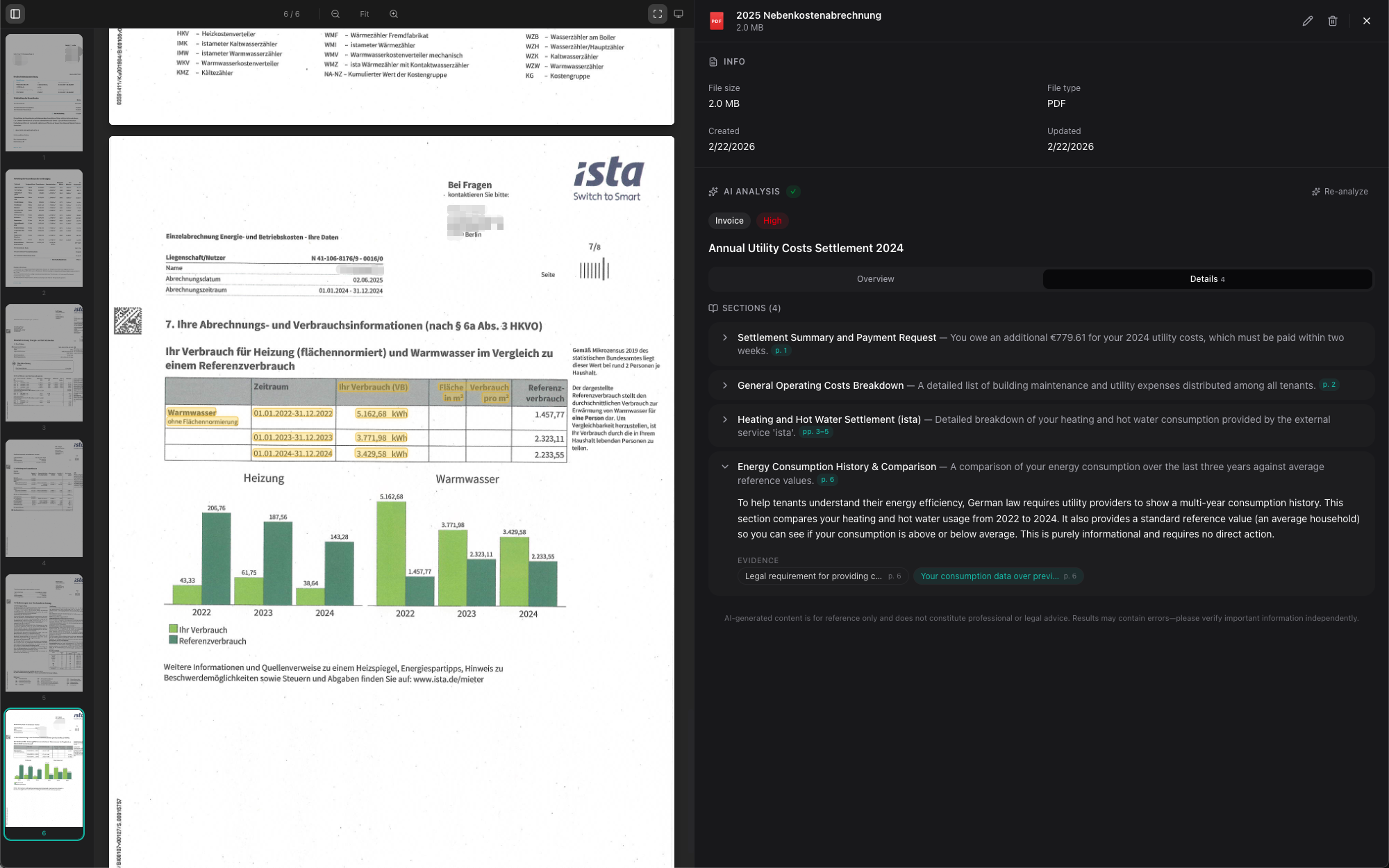Screen dimensions: 1389x868
Task: Zoom out of the PDF document
Action: pos(335,13)
